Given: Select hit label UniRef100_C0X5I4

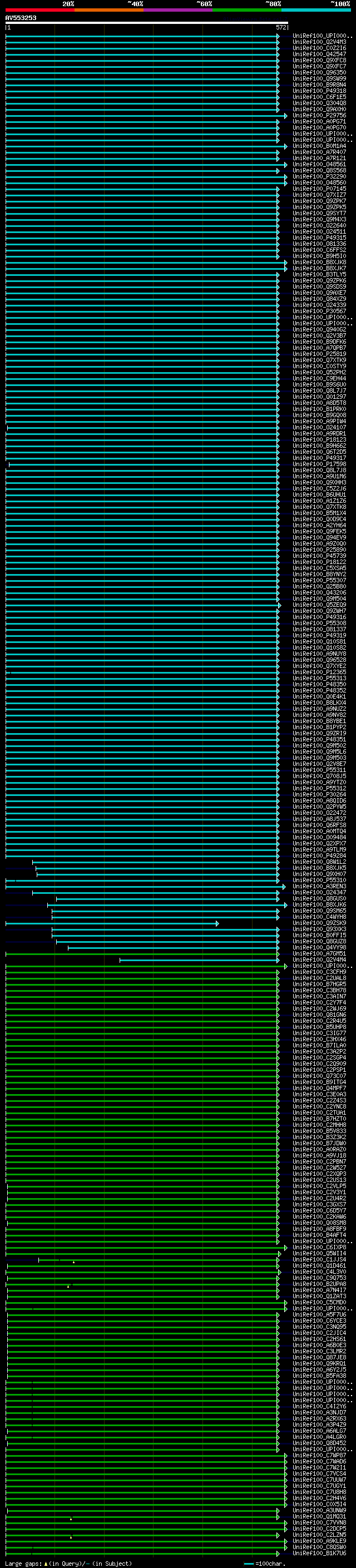Looking at the screenshot, I should [319, 1503].
